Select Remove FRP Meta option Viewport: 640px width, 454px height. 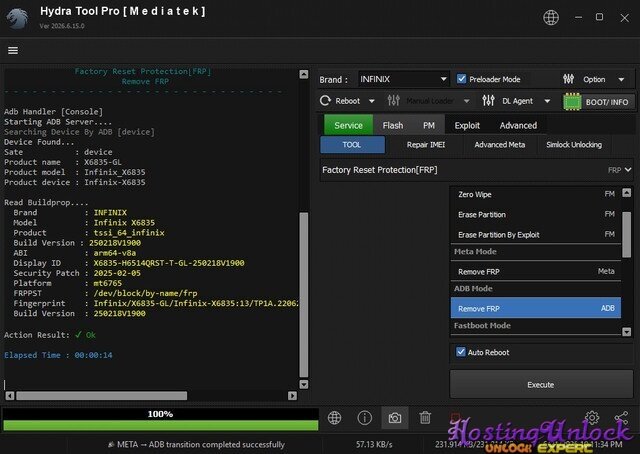tap(536, 272)
